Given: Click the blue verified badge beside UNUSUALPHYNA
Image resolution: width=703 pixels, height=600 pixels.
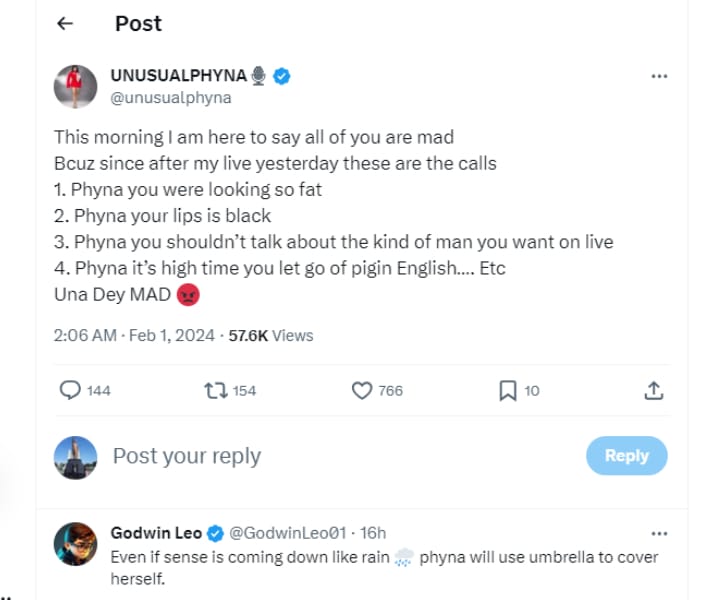Looking at the screenshot, I should 282,76.
